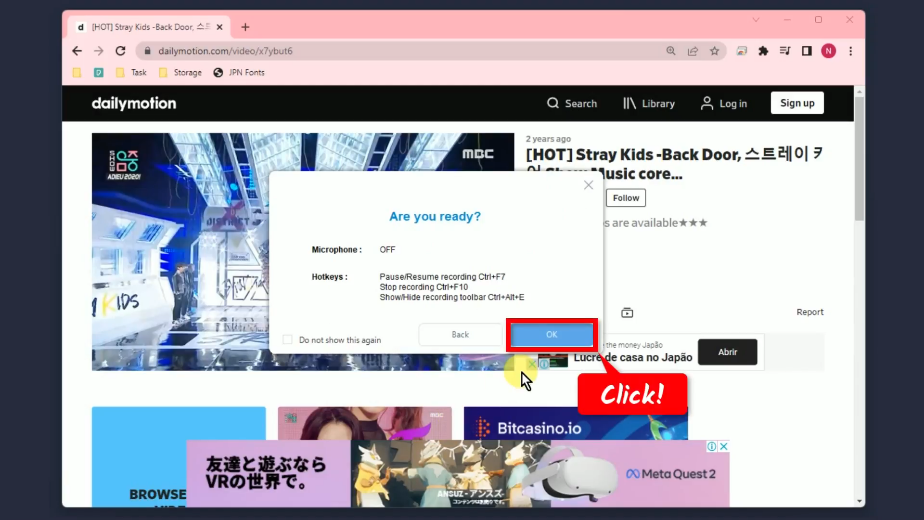
Task: Click the browser back arrow
Action: (x=77, y=51)
